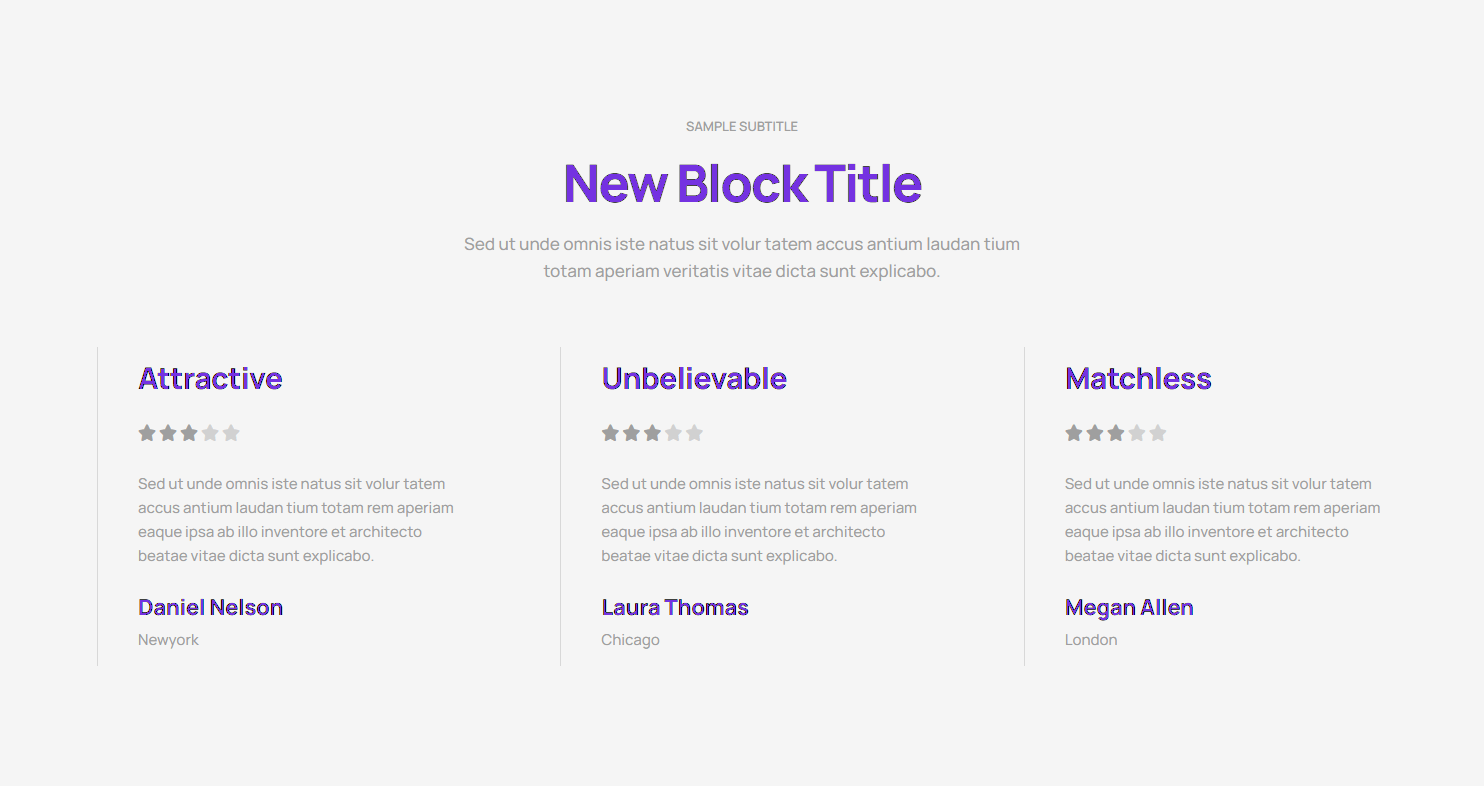Click the Attractive review heading
This screenshot has height=786, width=1484.
pos(210,379)
